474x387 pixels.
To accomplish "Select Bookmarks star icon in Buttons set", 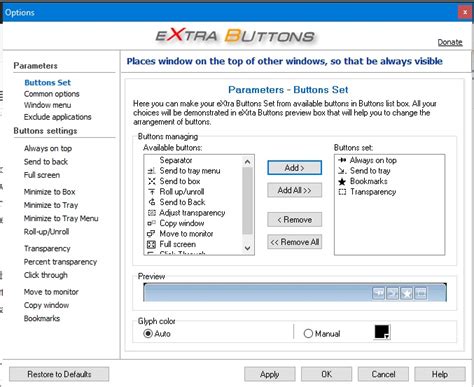I will tap(342, 182).
